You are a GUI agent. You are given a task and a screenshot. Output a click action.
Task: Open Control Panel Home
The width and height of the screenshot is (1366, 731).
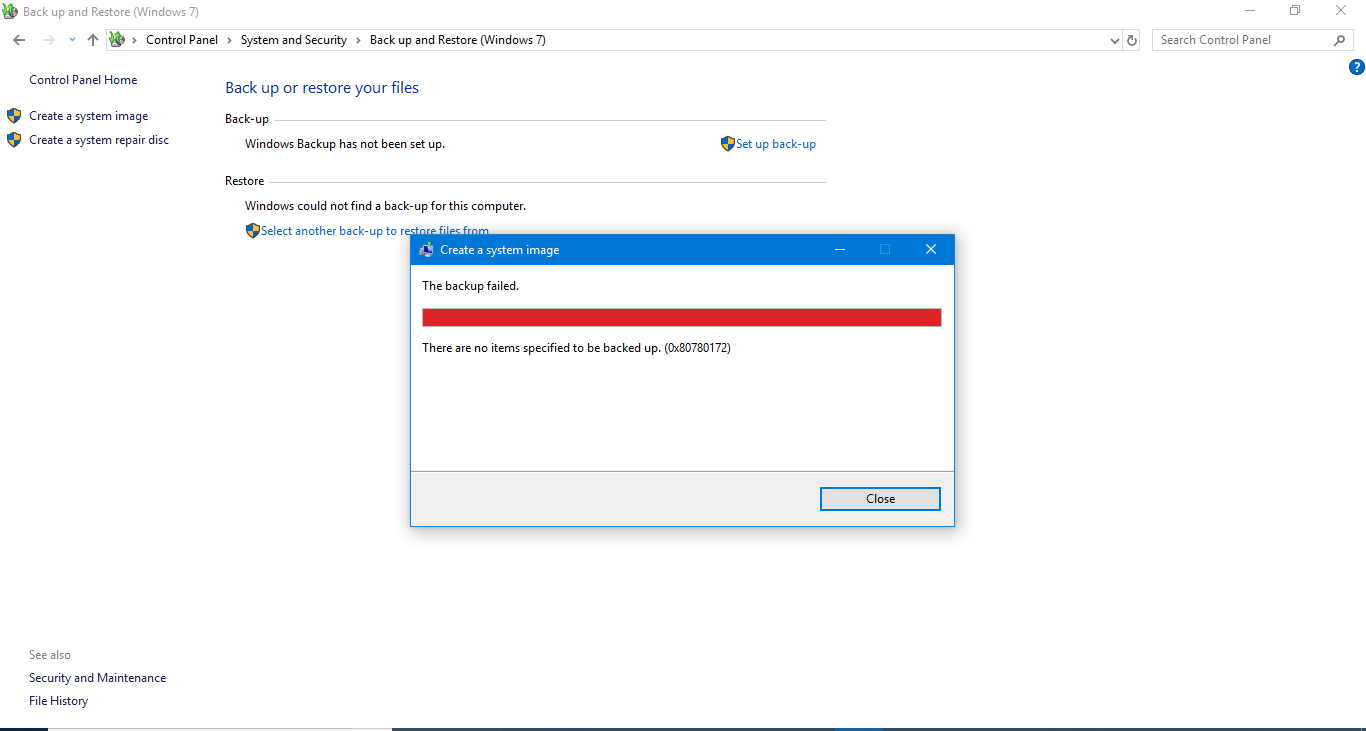point(83,80)
